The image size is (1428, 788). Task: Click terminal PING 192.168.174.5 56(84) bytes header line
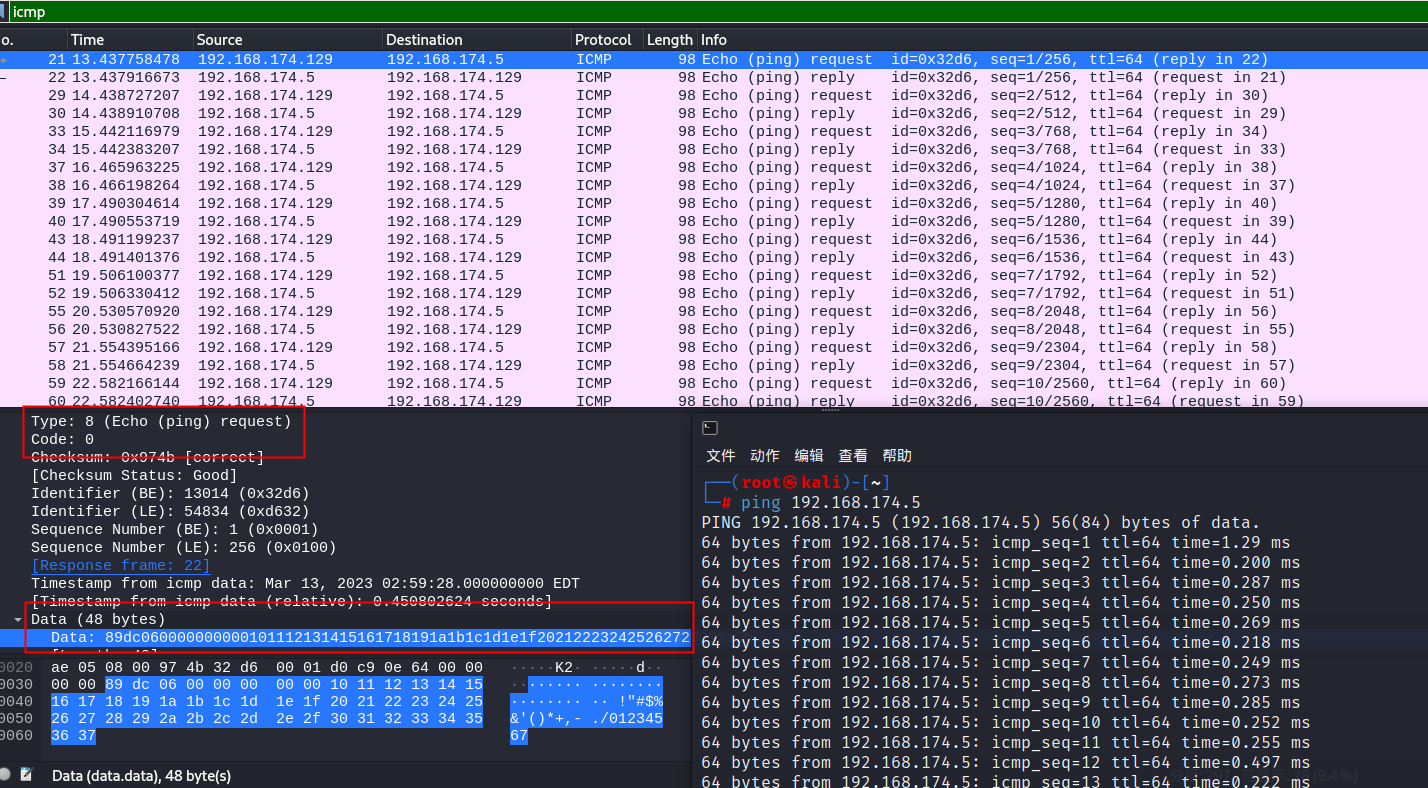pos(981,523)
